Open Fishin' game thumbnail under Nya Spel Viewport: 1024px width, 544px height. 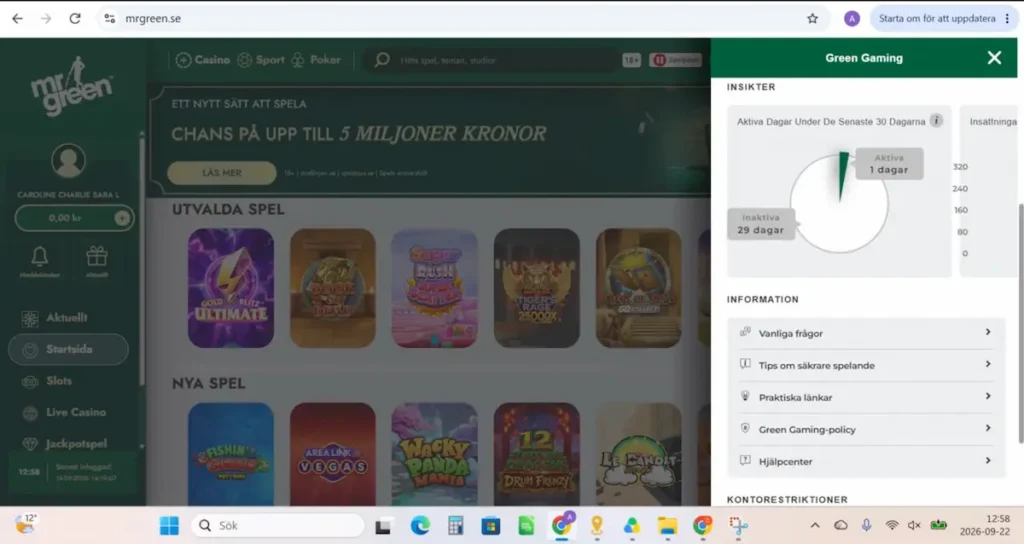pos(231,455)
